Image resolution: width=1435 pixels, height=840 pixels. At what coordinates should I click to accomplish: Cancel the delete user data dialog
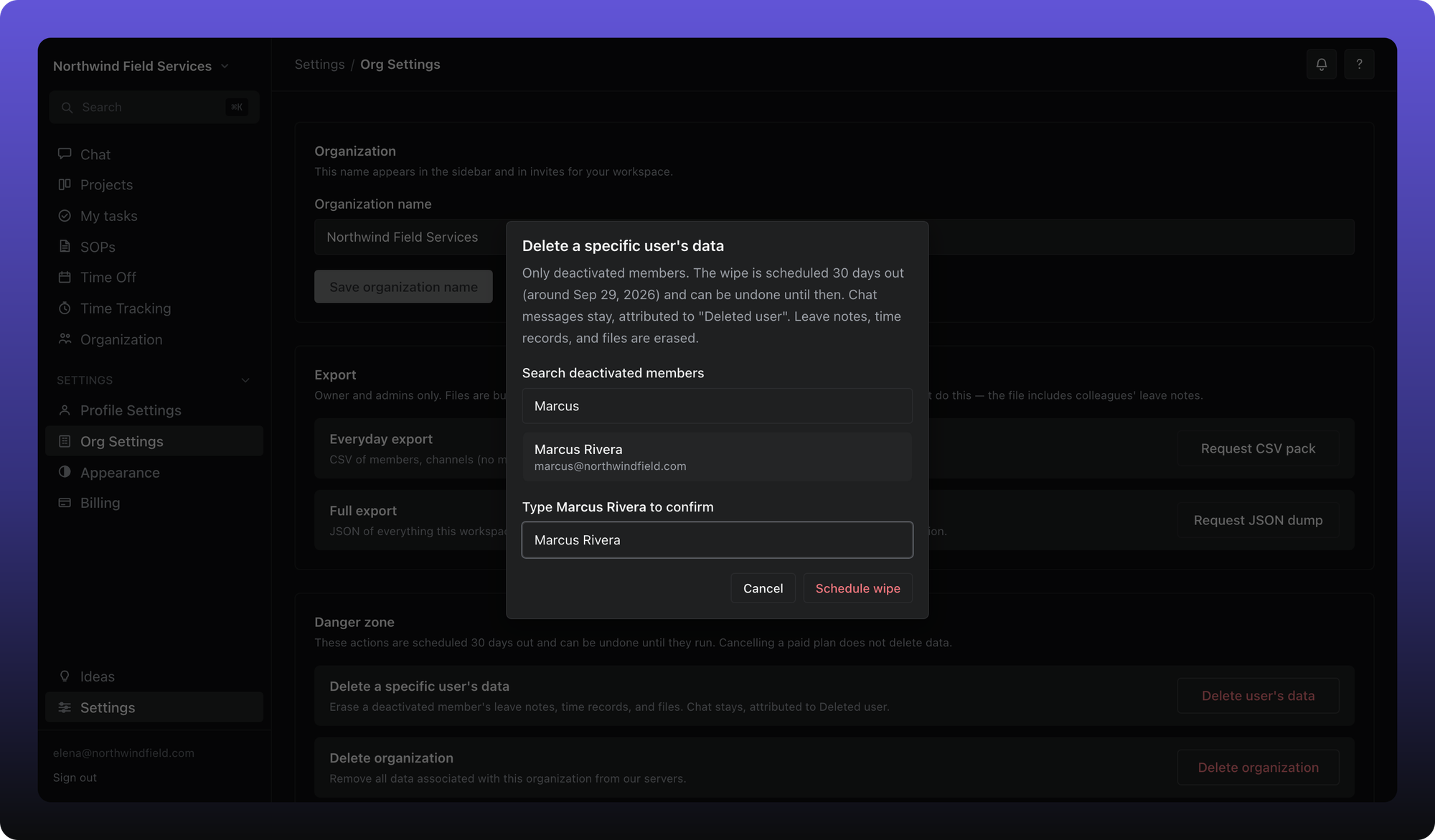point(763,588)
